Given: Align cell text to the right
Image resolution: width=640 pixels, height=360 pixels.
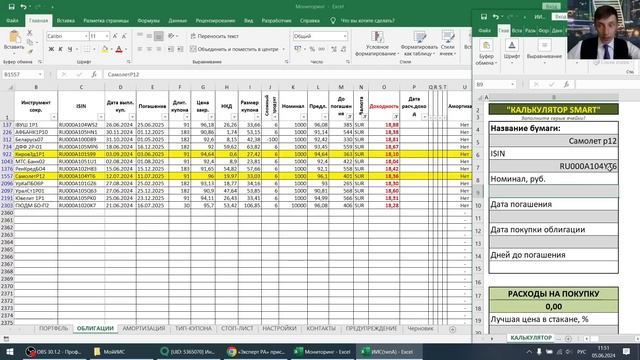Looking at the screenshot, I should (159, 49).
